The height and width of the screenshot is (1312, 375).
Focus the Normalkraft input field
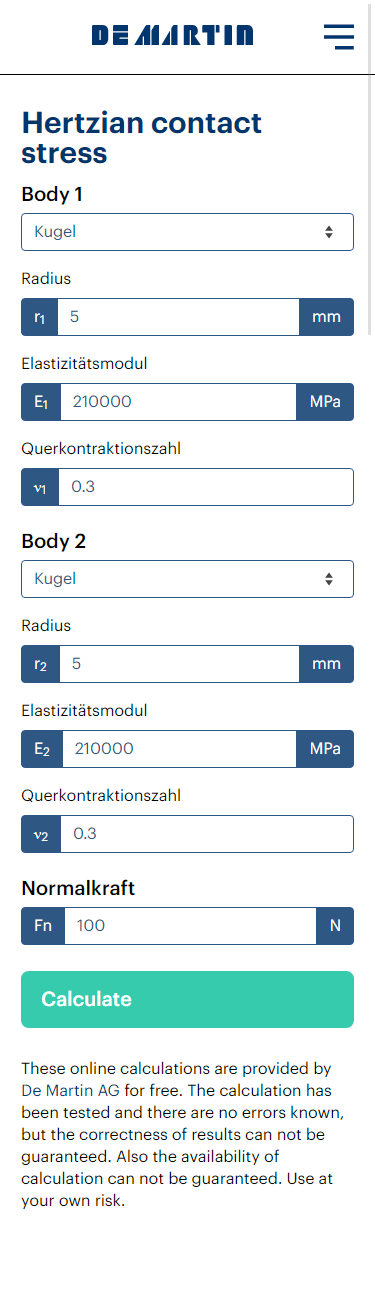tap(191, 926)
